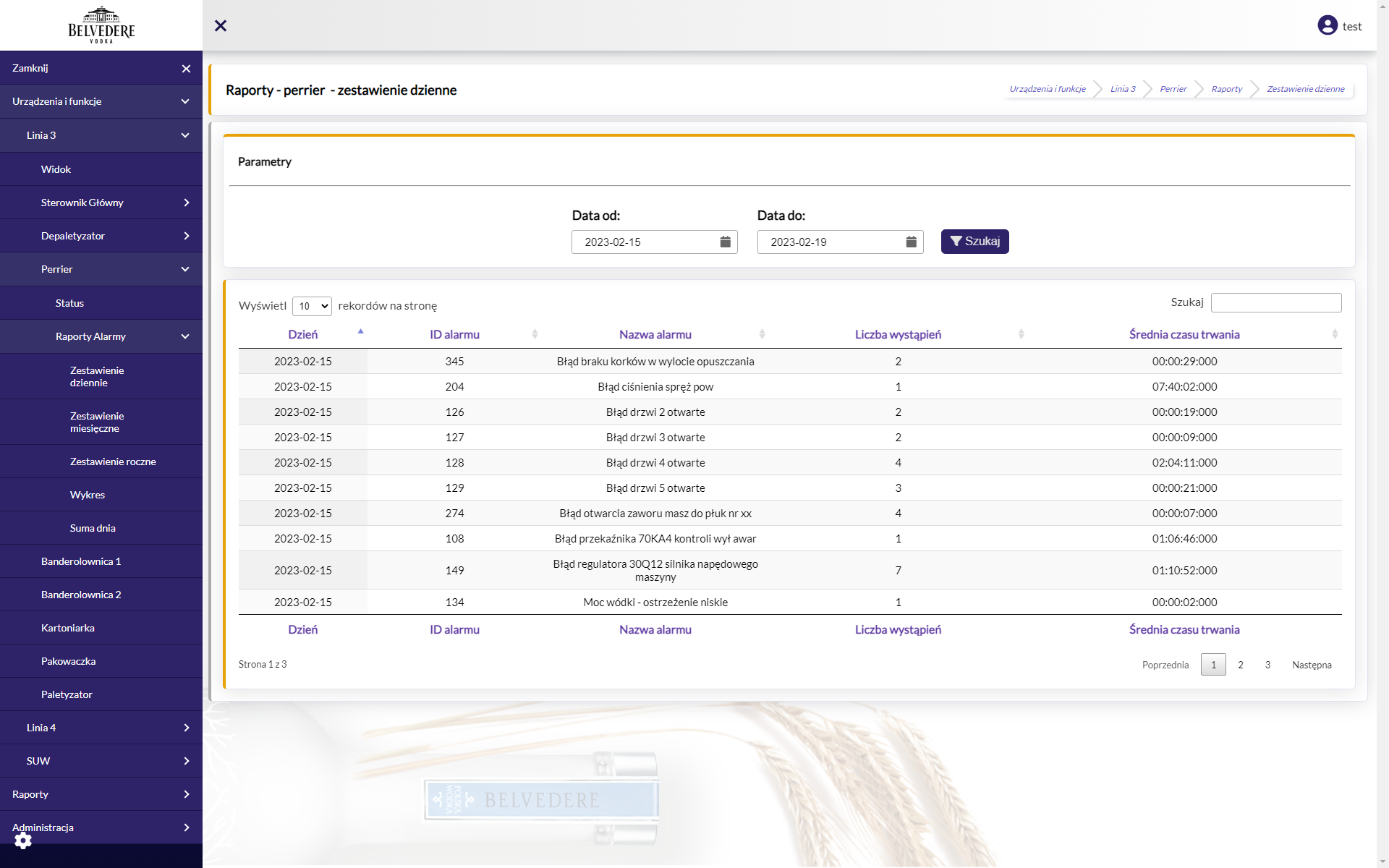Sort table by Nazwa alarmu header
The image size is (1389, 868).
(655, 334)
